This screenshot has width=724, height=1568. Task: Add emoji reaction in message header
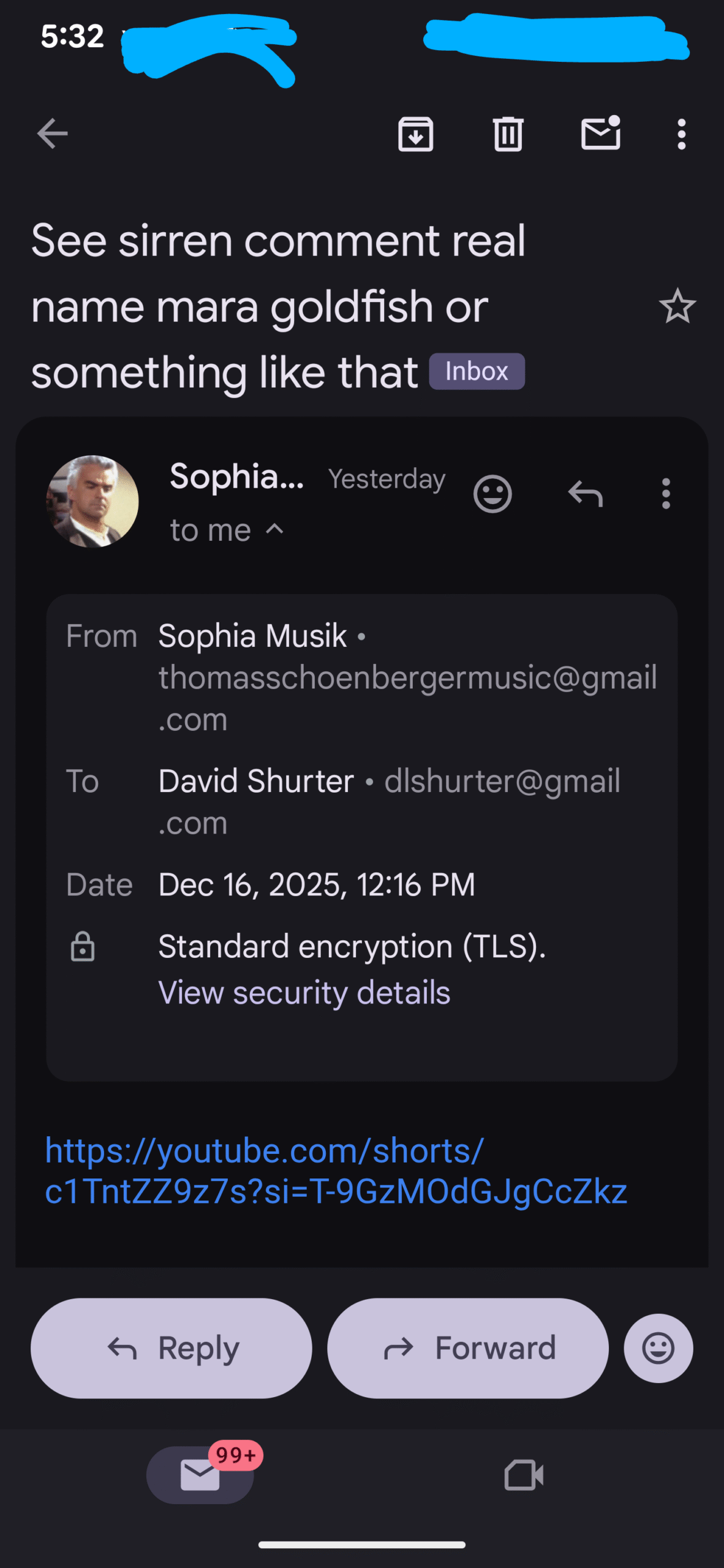coord(492,494)
